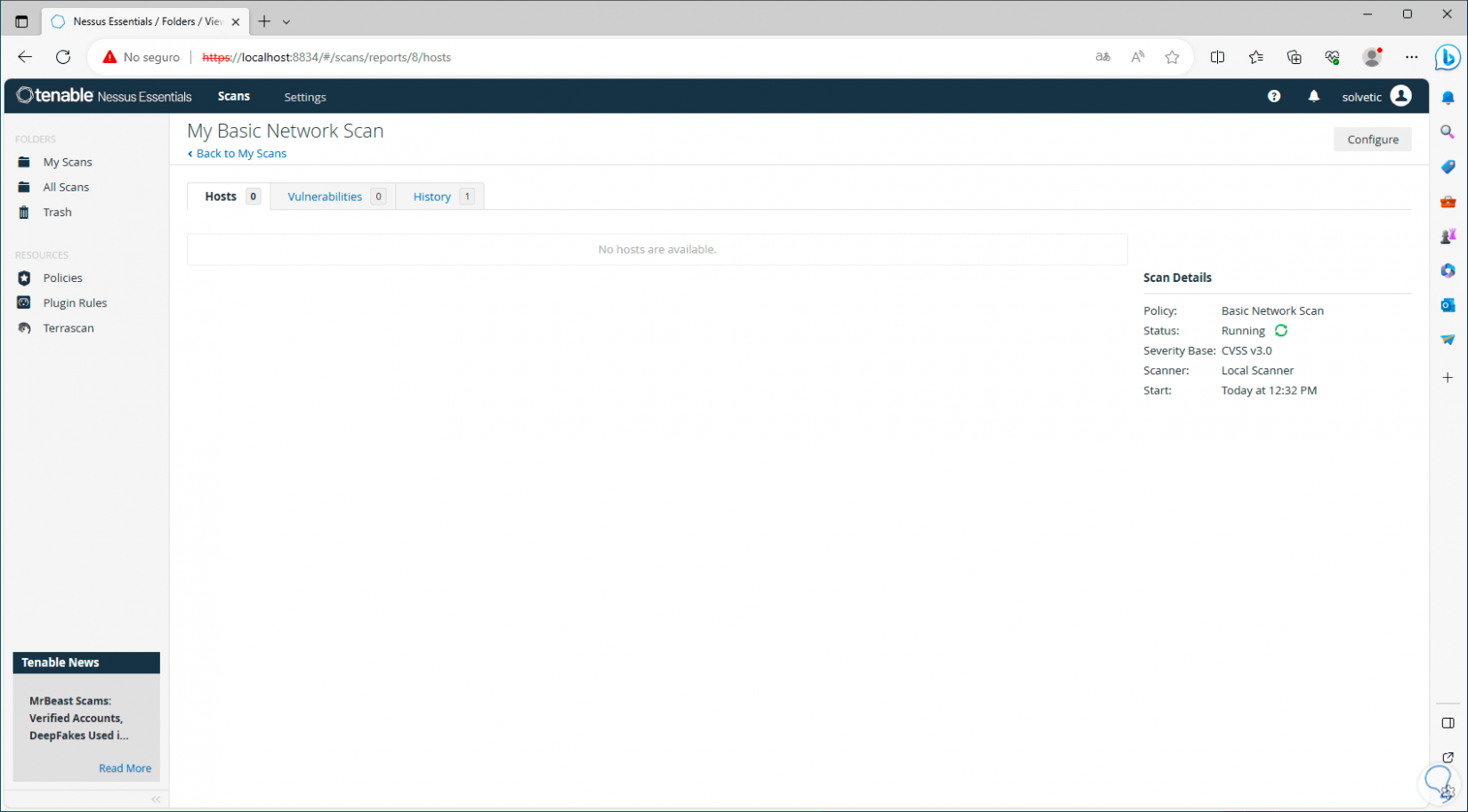Open the Trash folder
The height and width of the screenshot is (812, 1468).
tap(57, 212)
